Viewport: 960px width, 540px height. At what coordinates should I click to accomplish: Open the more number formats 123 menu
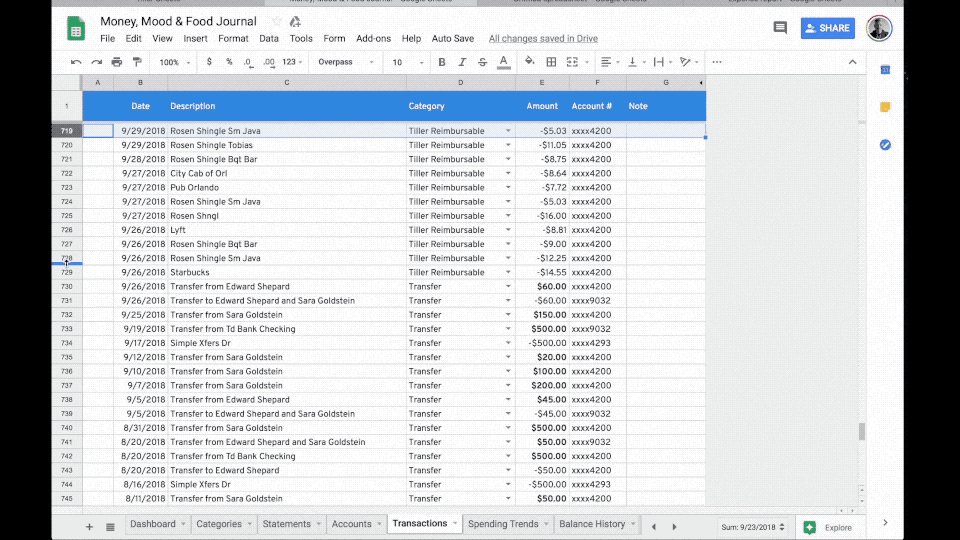pyautogui.click(x=292, y=62)
